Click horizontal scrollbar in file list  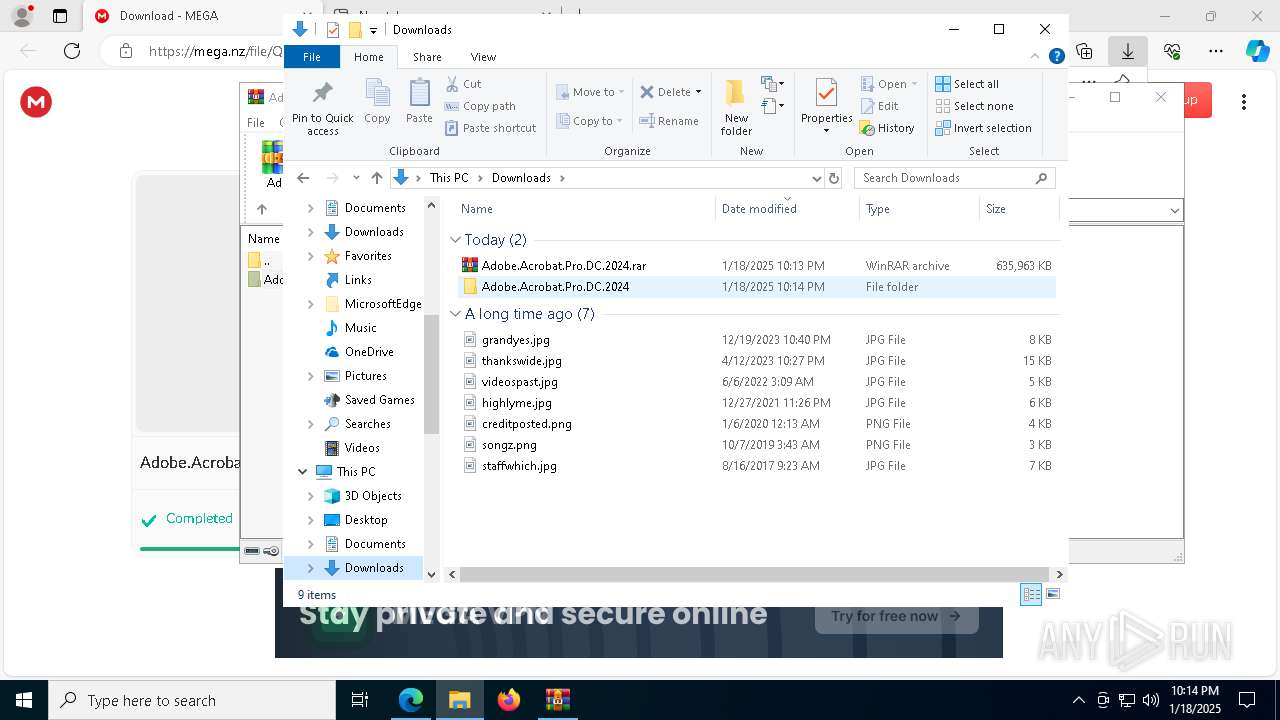(753, 574)
